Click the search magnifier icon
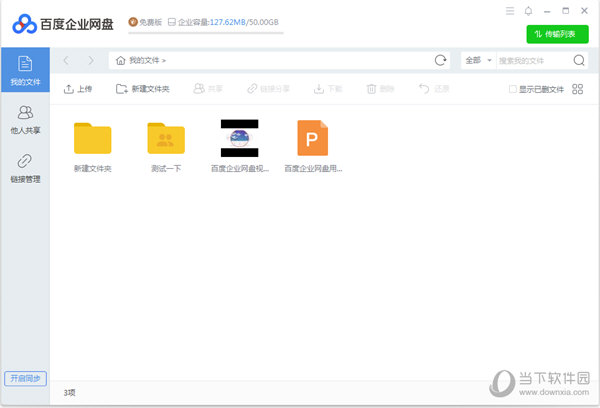Image resolution: width=600 pixels, height=408 pixels. (579, 60)
